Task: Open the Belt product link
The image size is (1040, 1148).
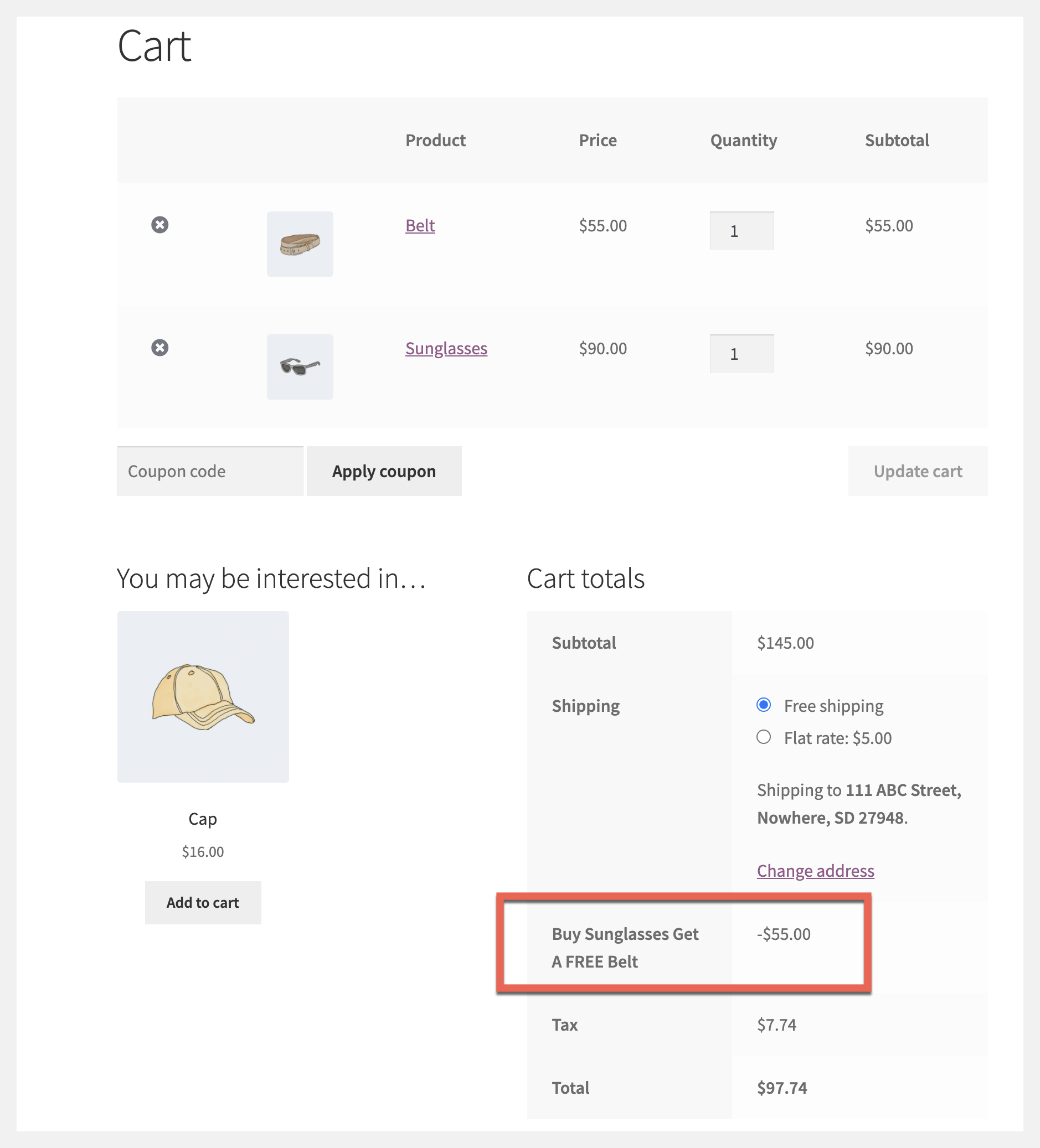Action: click(420, 225)
